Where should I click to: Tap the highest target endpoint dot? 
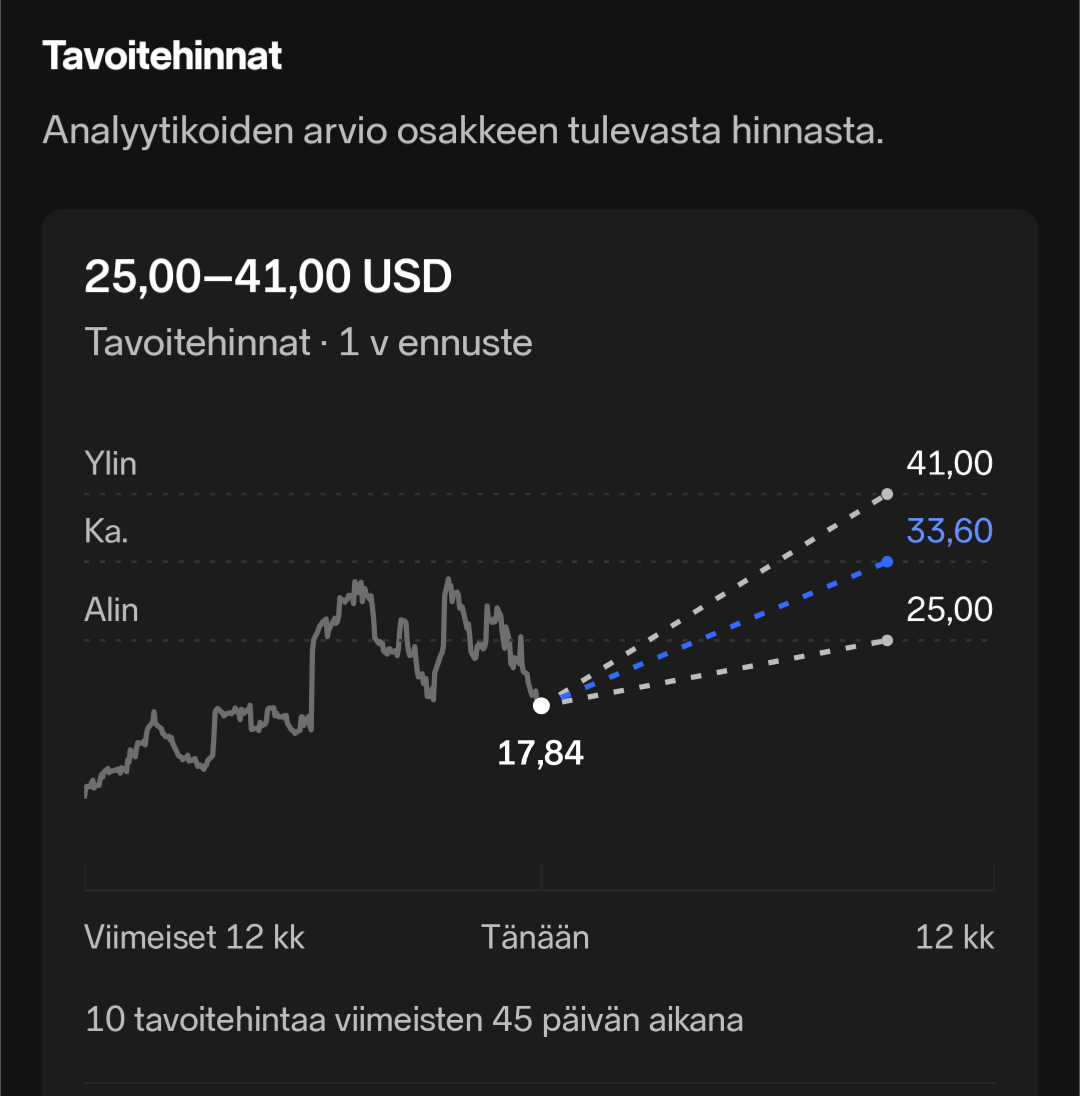pyautogui.click(x=887, y=494)
